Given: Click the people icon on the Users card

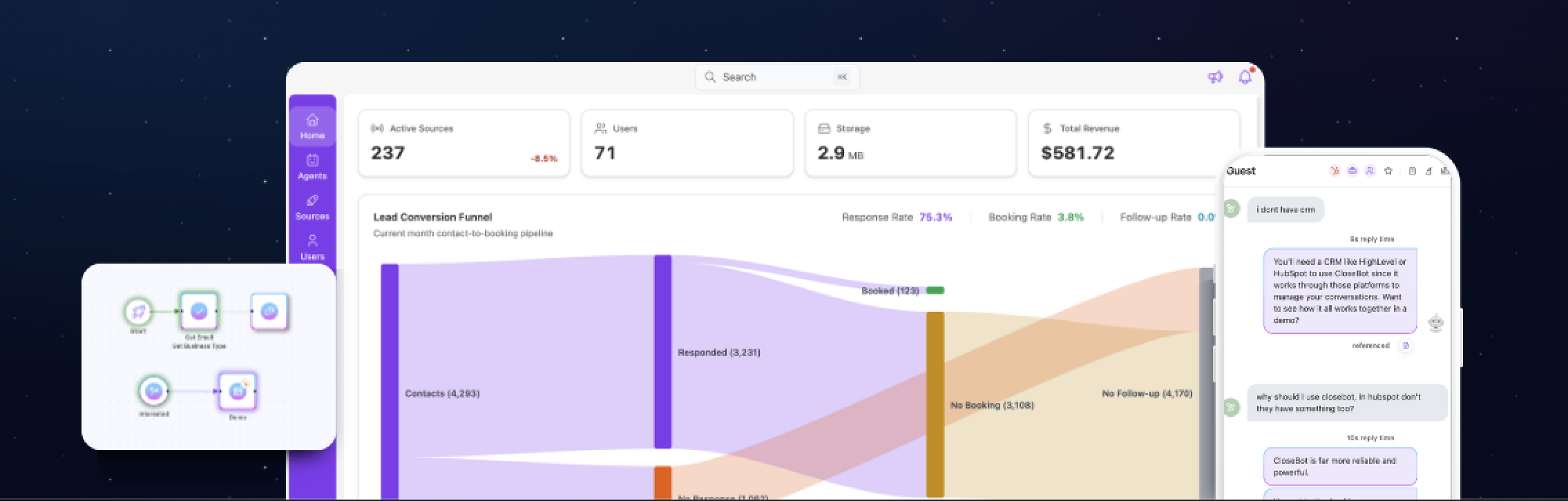Looking at the screenshot, I should [x=600, y=128].
